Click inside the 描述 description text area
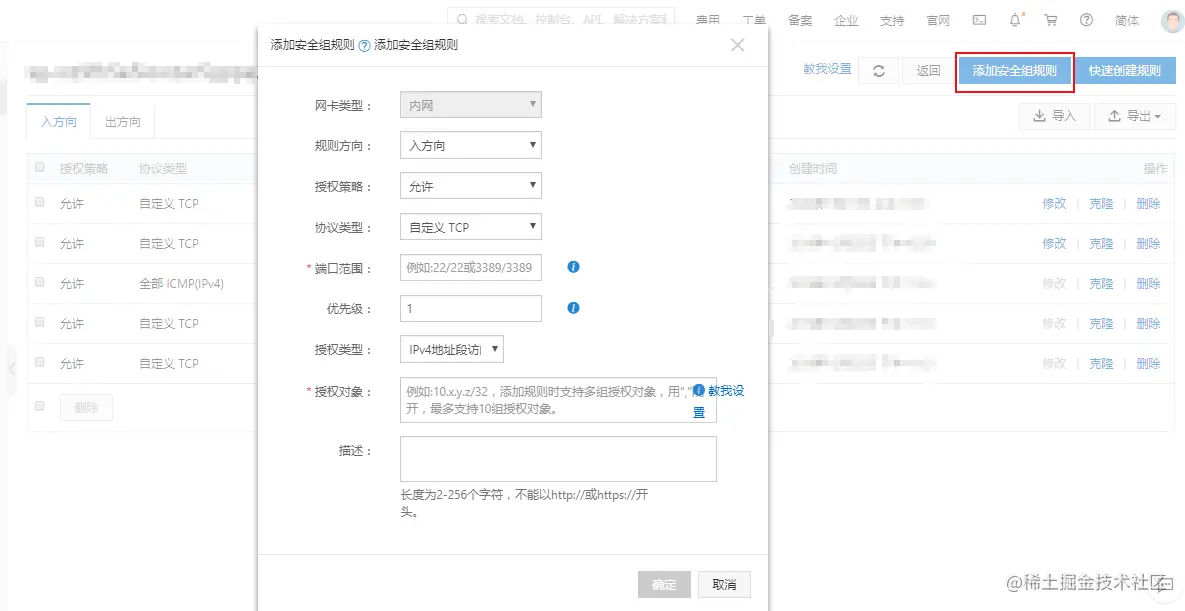 tap(557, 458)
